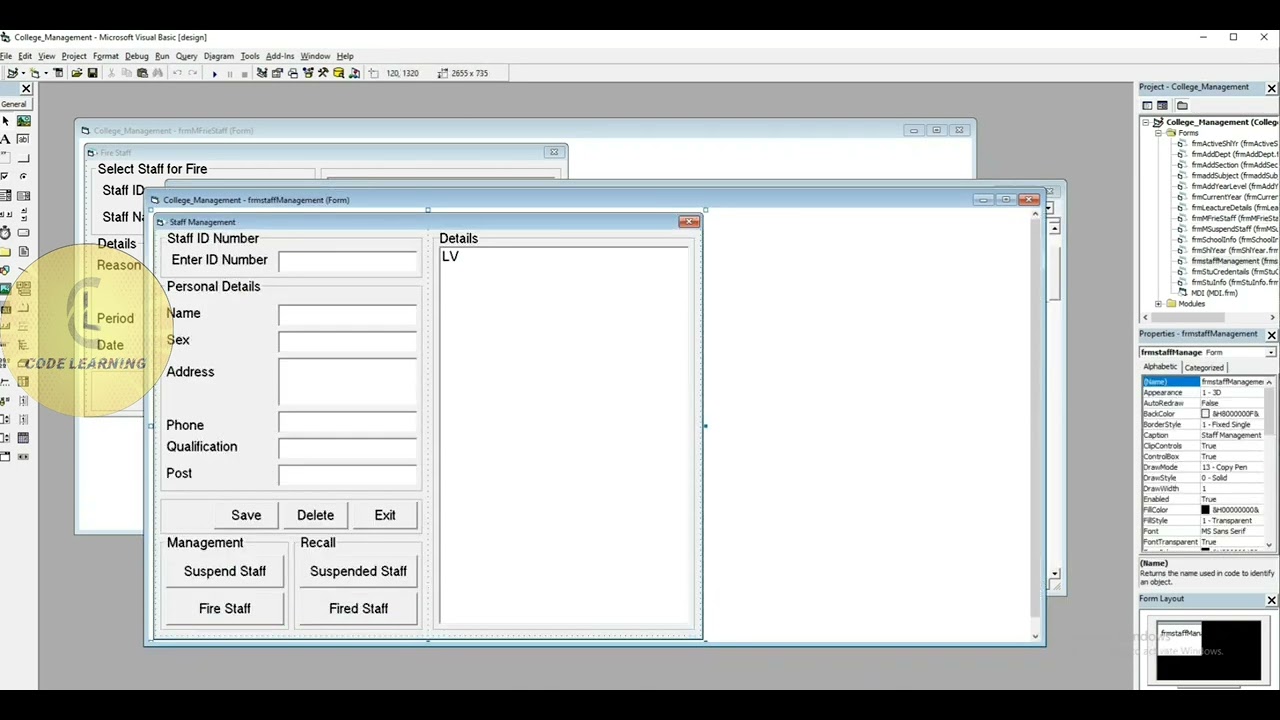Close the Properties panel
Image resolution: width=1280 pixels, height=720 pixels.
coord(1271,335)
